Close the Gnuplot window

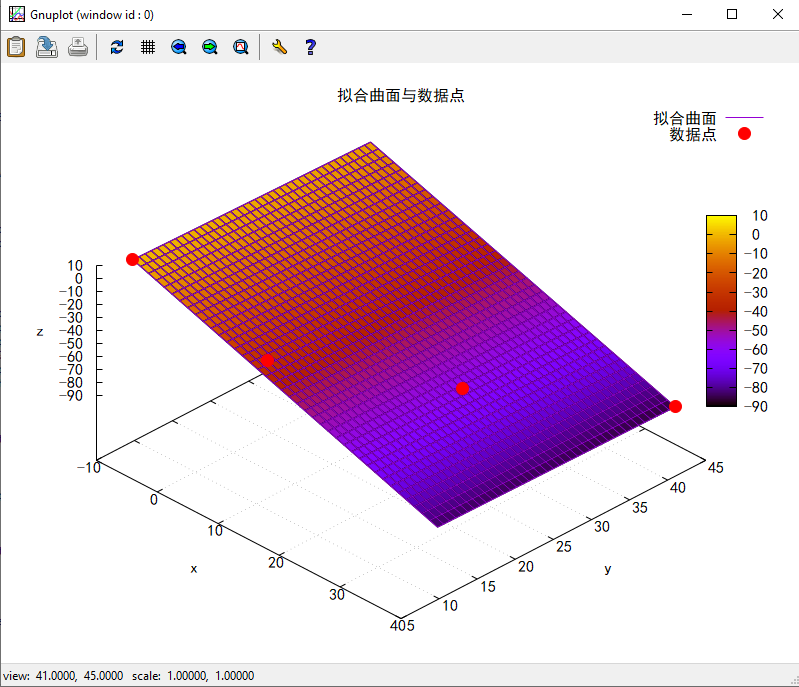pyautogui.click(x=778, y=14)
